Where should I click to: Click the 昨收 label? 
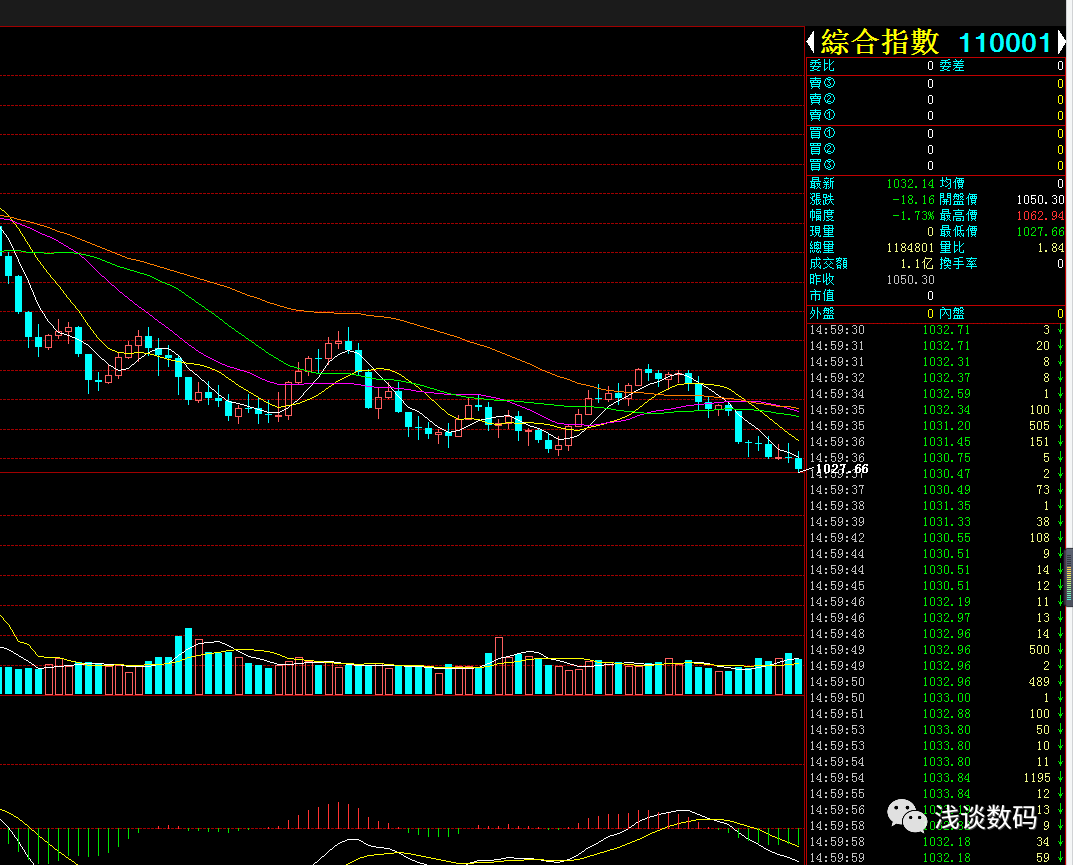tap(822, 280)
